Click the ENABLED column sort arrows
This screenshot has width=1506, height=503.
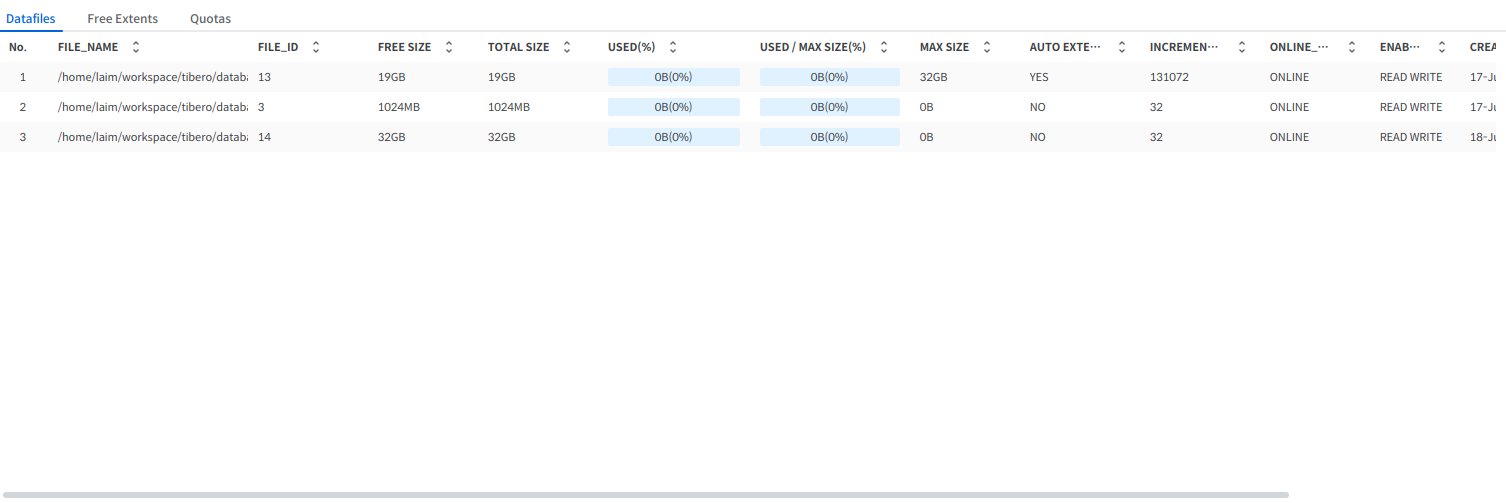click(x=1442, y=47)
